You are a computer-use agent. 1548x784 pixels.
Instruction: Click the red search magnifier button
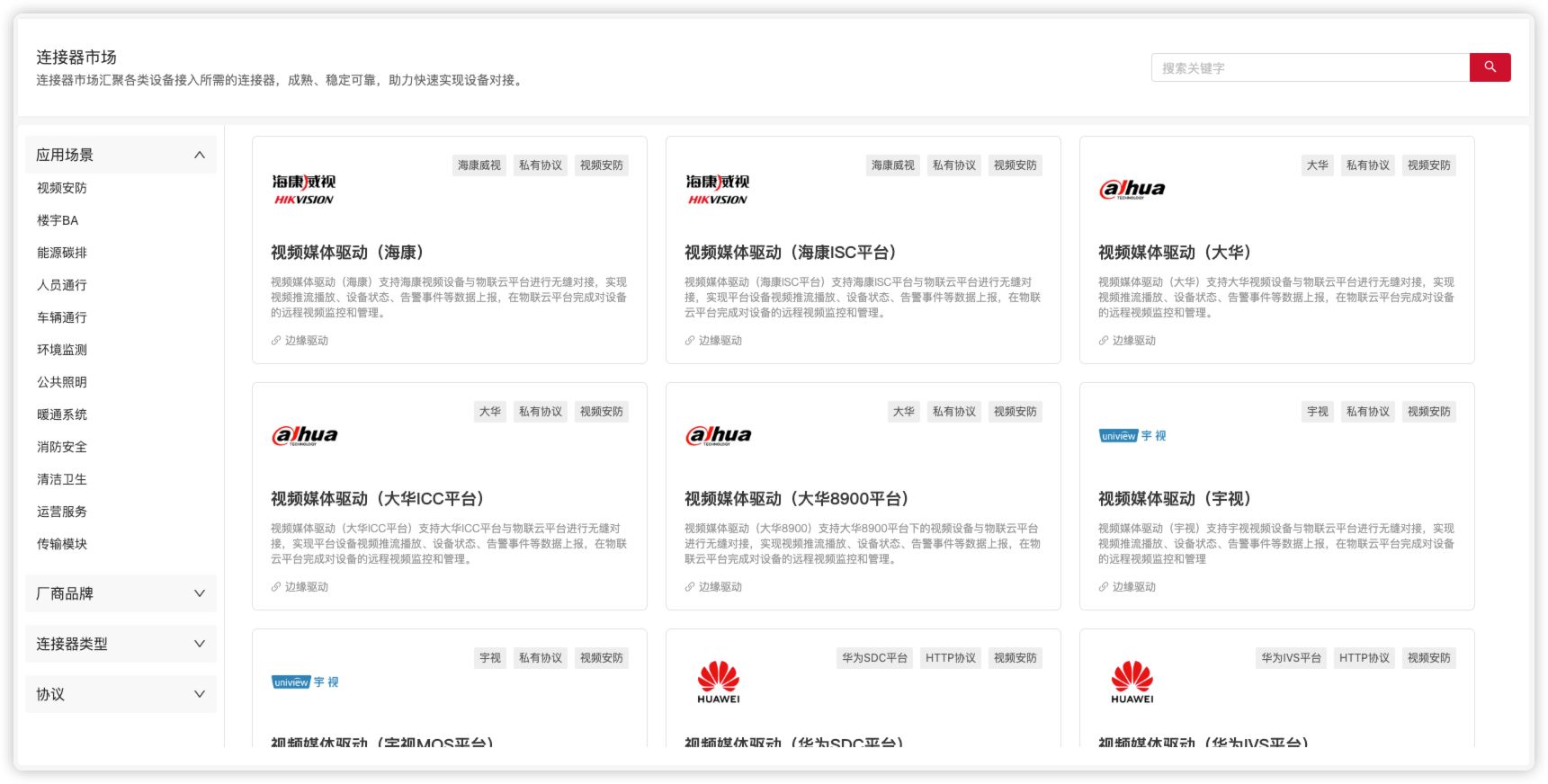pos(1490,67)
